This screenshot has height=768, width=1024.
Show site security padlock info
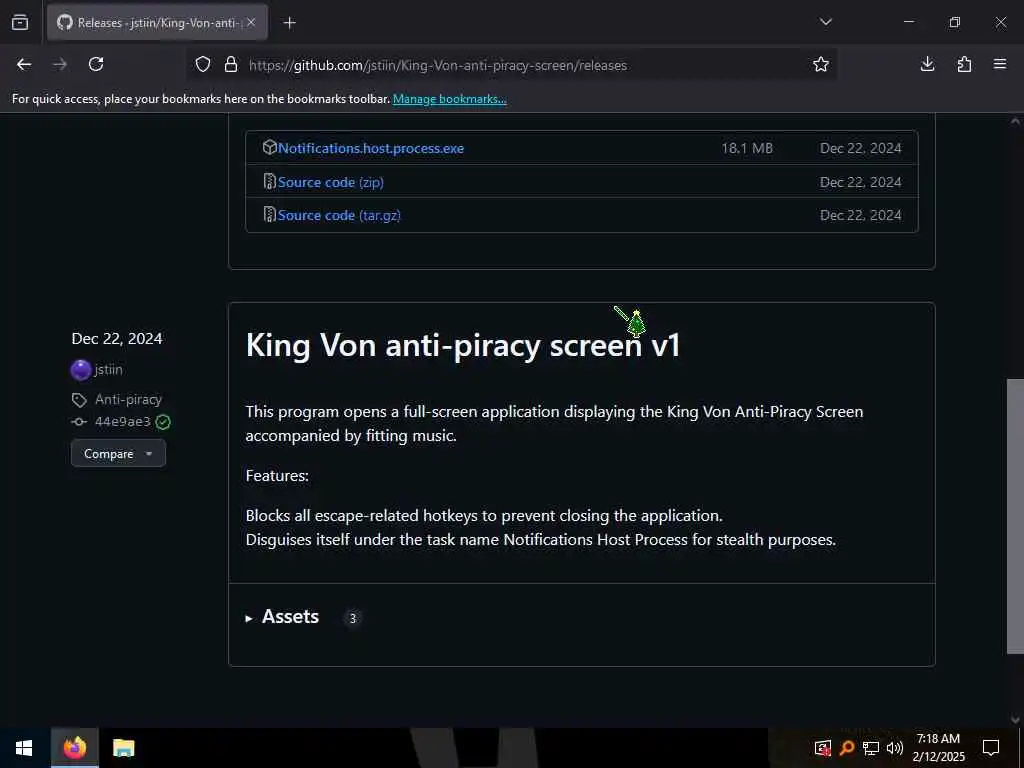click(231, 65)
